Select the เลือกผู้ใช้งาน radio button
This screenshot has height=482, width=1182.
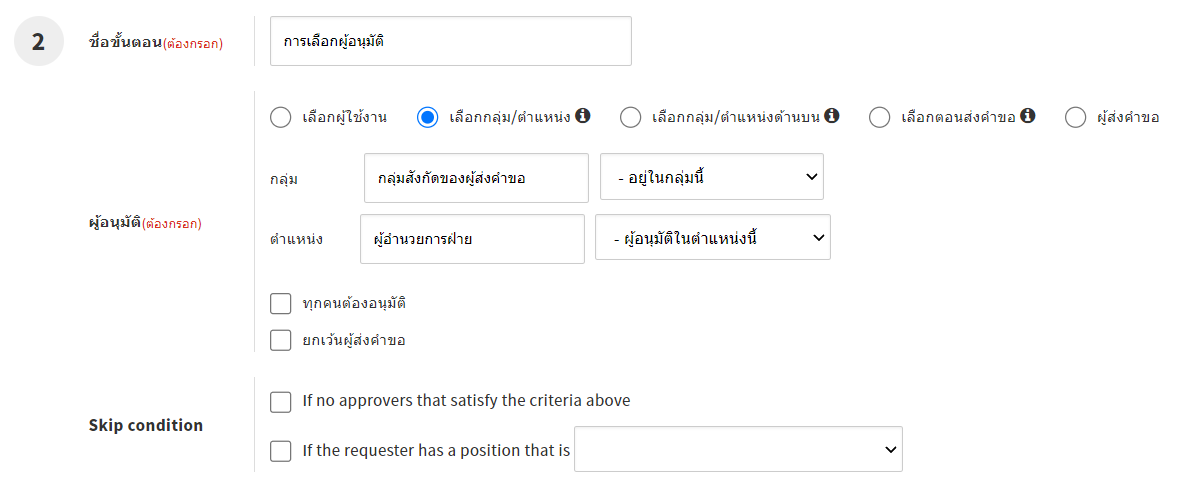point(281,118)
